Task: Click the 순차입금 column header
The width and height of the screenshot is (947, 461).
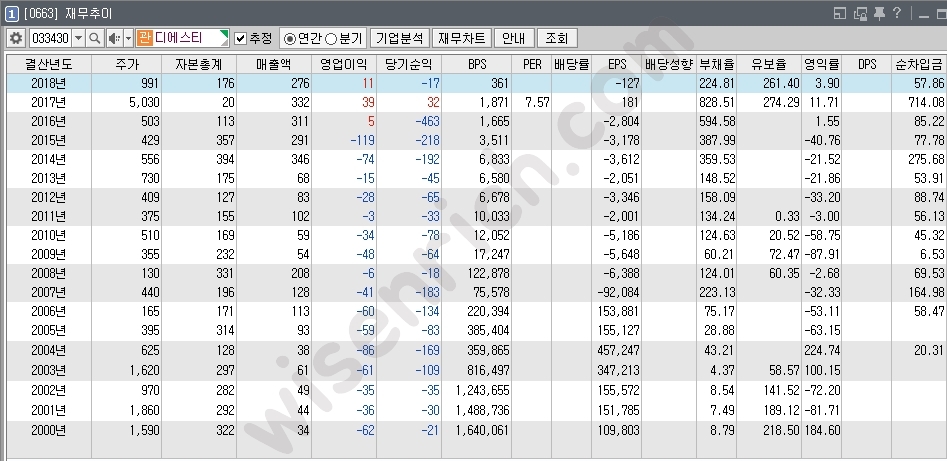Action: point(919,64)
